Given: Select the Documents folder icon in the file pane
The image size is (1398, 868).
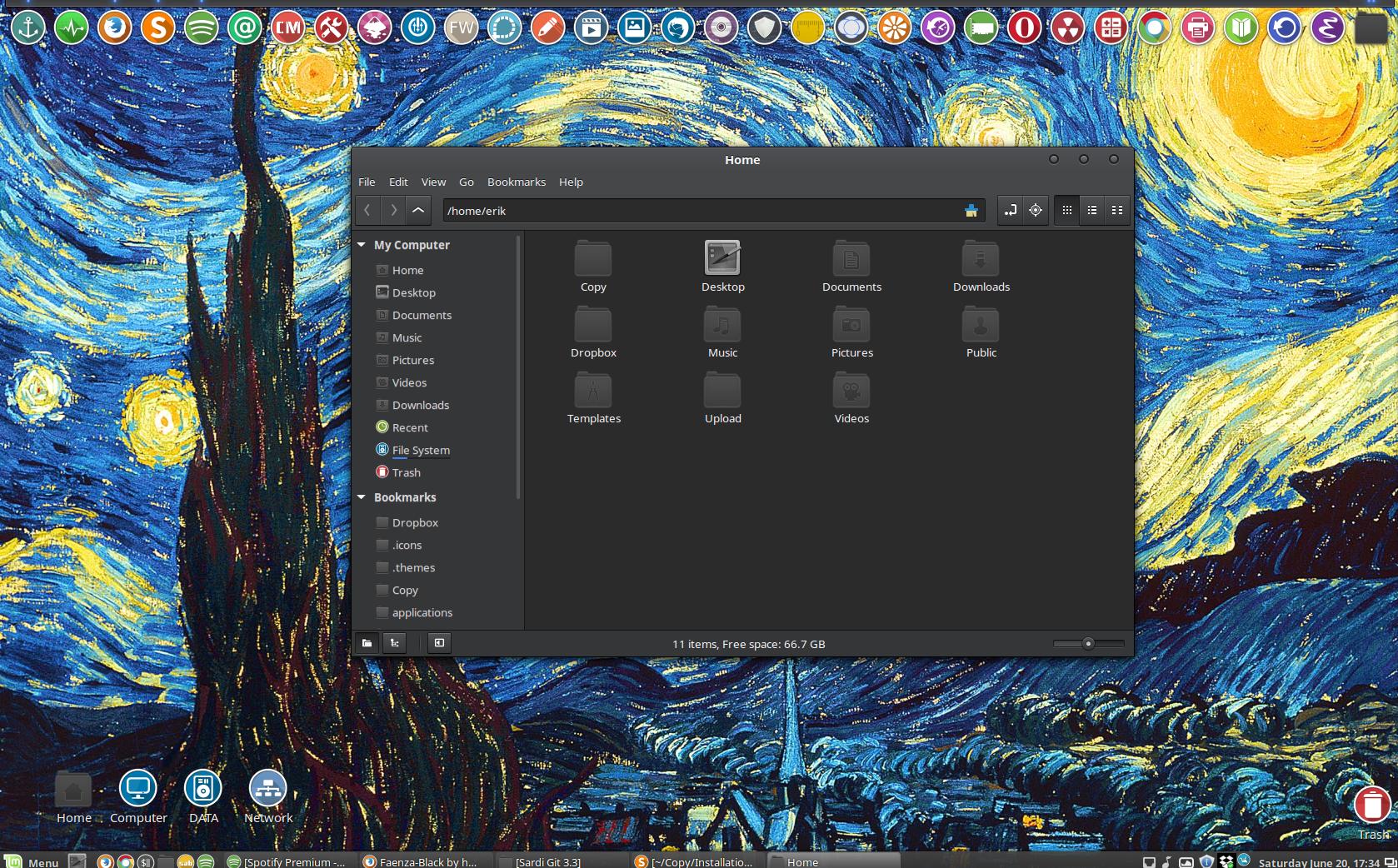Looking at the screenshot, I should click(851, 258).
